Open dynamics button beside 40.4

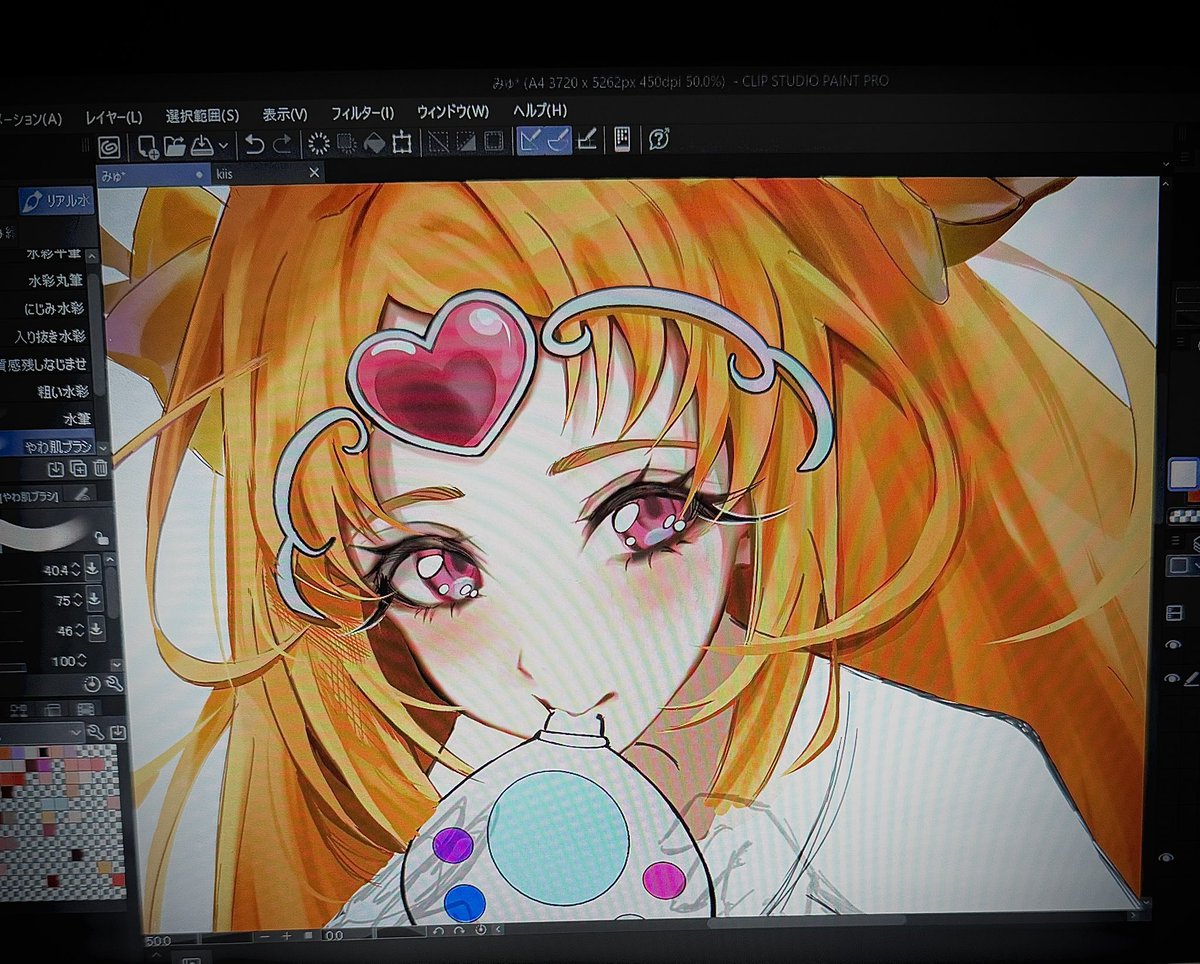[94, 569]
